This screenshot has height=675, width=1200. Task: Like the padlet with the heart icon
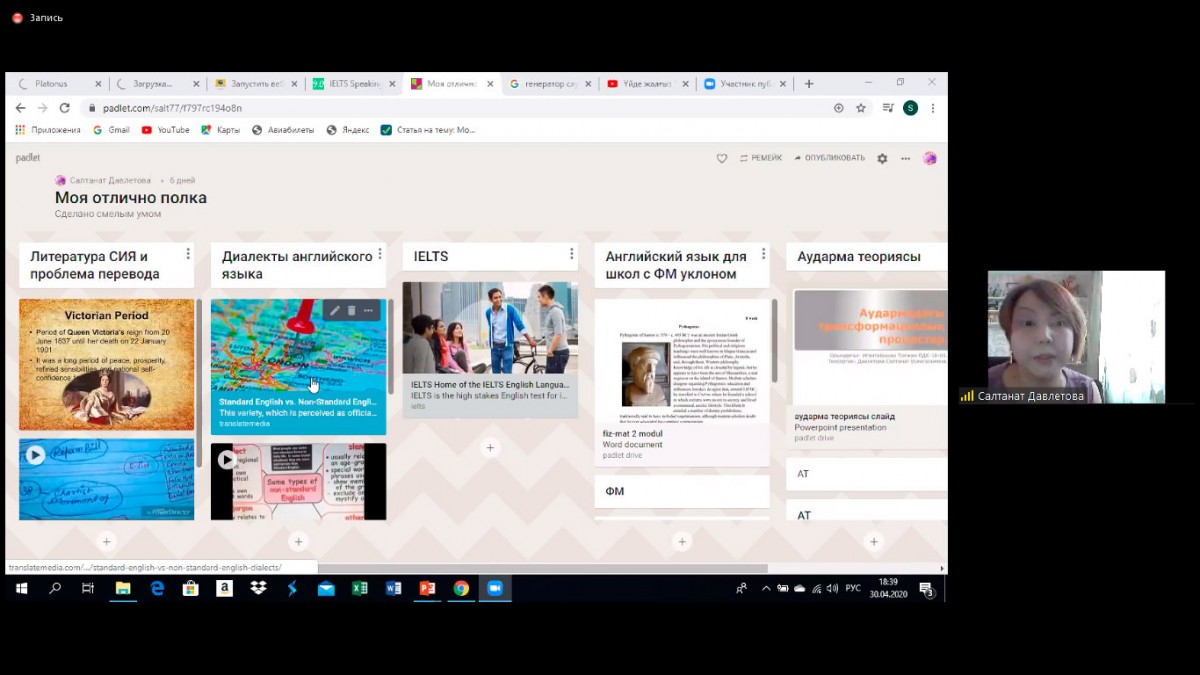722,158
